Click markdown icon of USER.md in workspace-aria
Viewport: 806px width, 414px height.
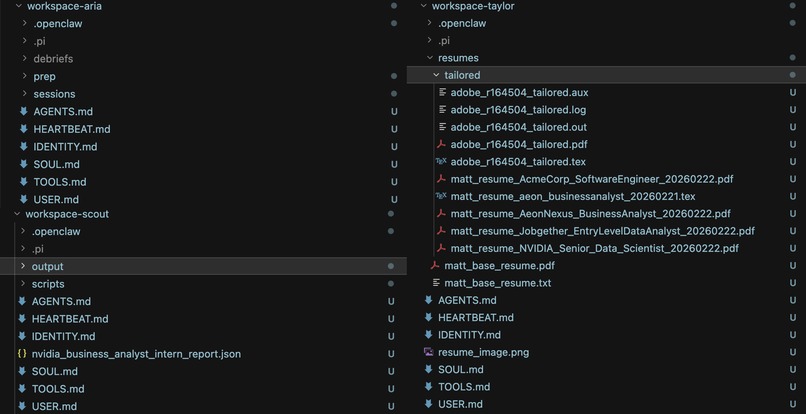tap(23, 199)
